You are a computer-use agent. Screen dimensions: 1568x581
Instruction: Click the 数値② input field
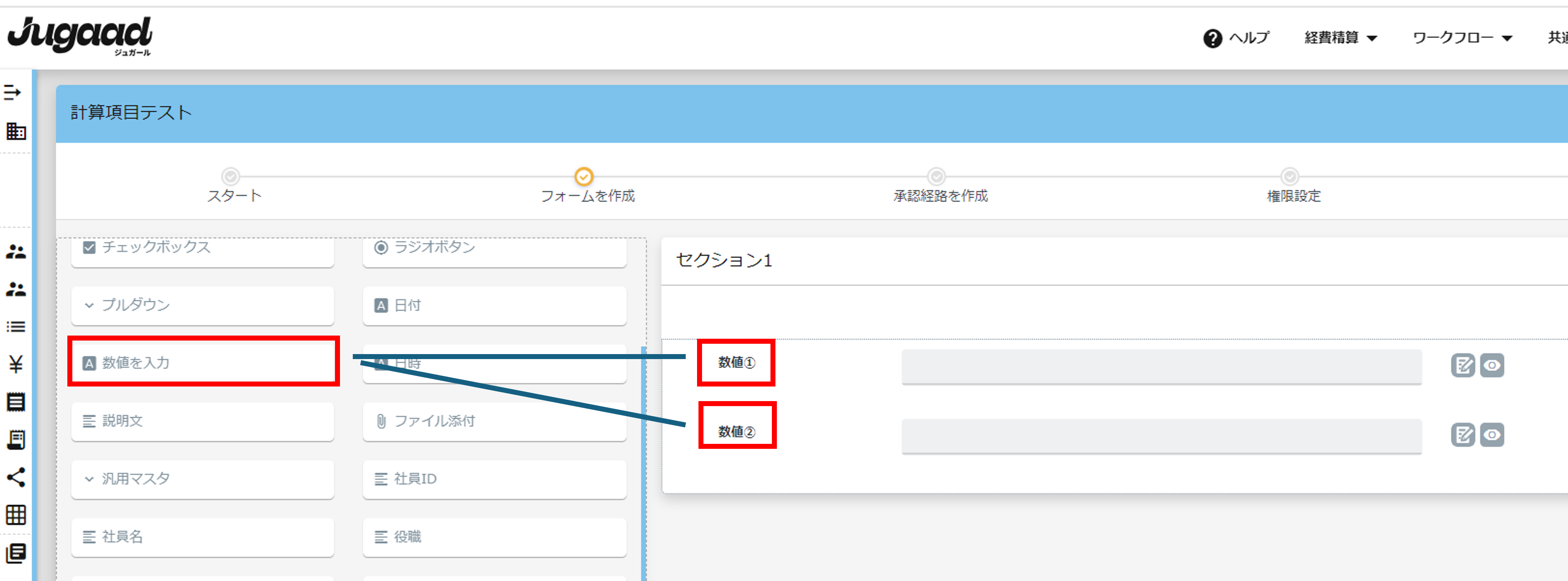[1161, 436]
